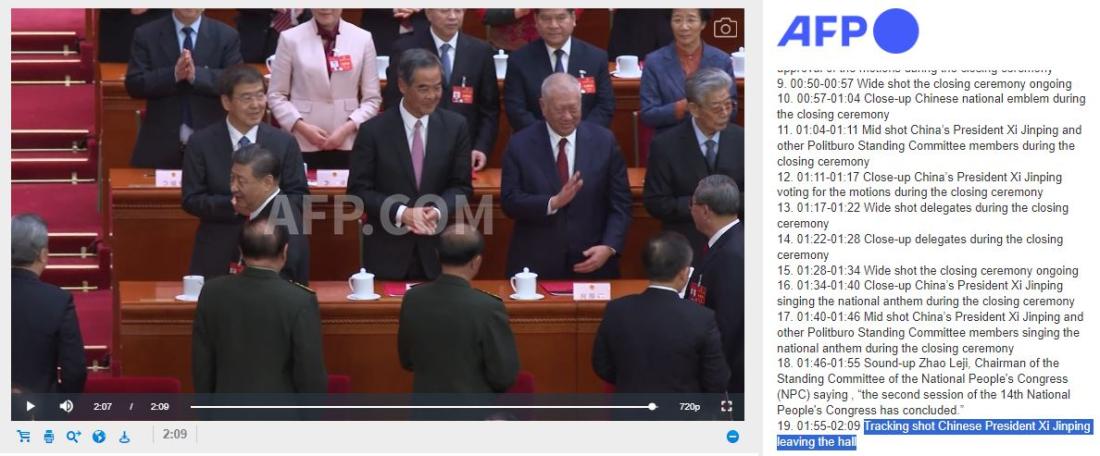Click the globe icon below the video
1100x456 pixels.
pyautogui.click(x=99, y=436)
